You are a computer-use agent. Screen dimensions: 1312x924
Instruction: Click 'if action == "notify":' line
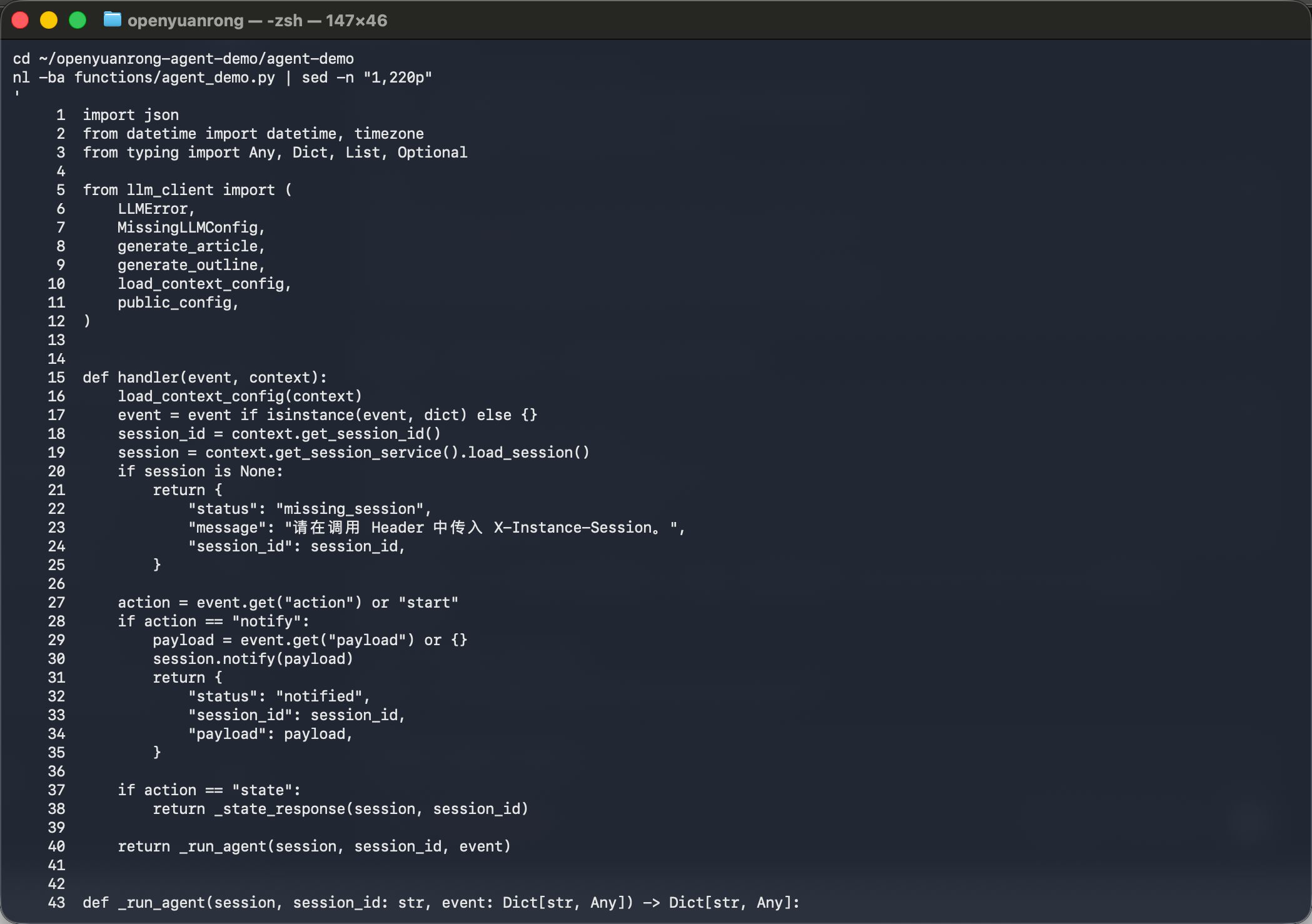pos(213,621)
